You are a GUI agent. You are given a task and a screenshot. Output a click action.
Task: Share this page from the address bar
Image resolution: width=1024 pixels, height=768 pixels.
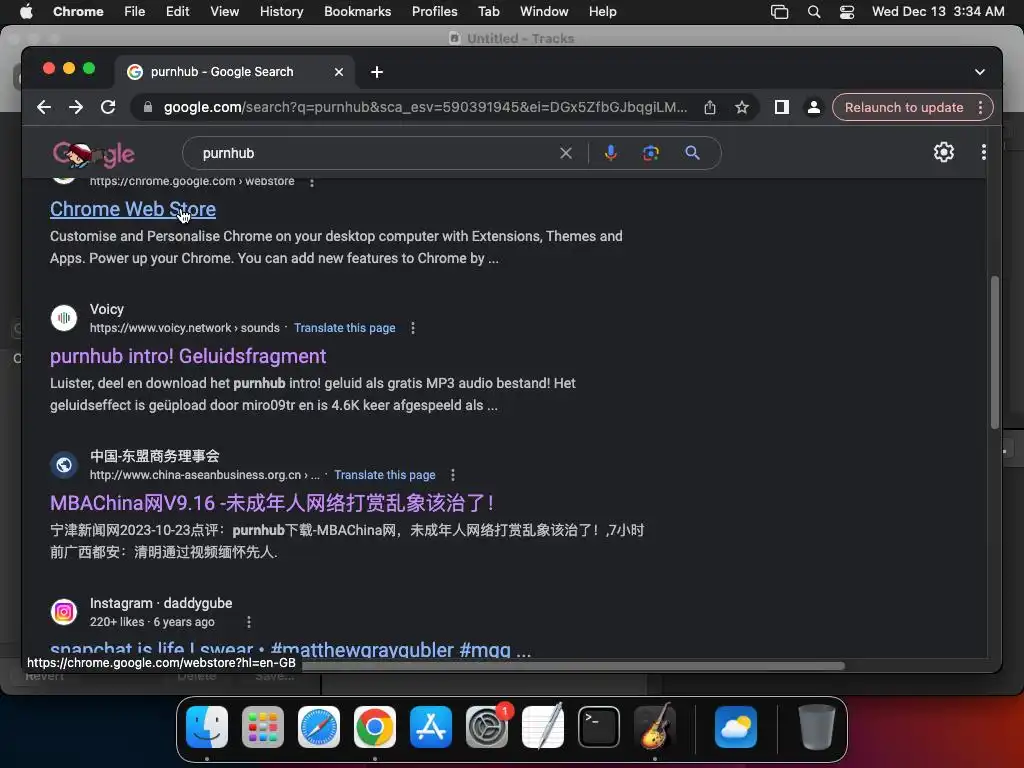point(710,107)
